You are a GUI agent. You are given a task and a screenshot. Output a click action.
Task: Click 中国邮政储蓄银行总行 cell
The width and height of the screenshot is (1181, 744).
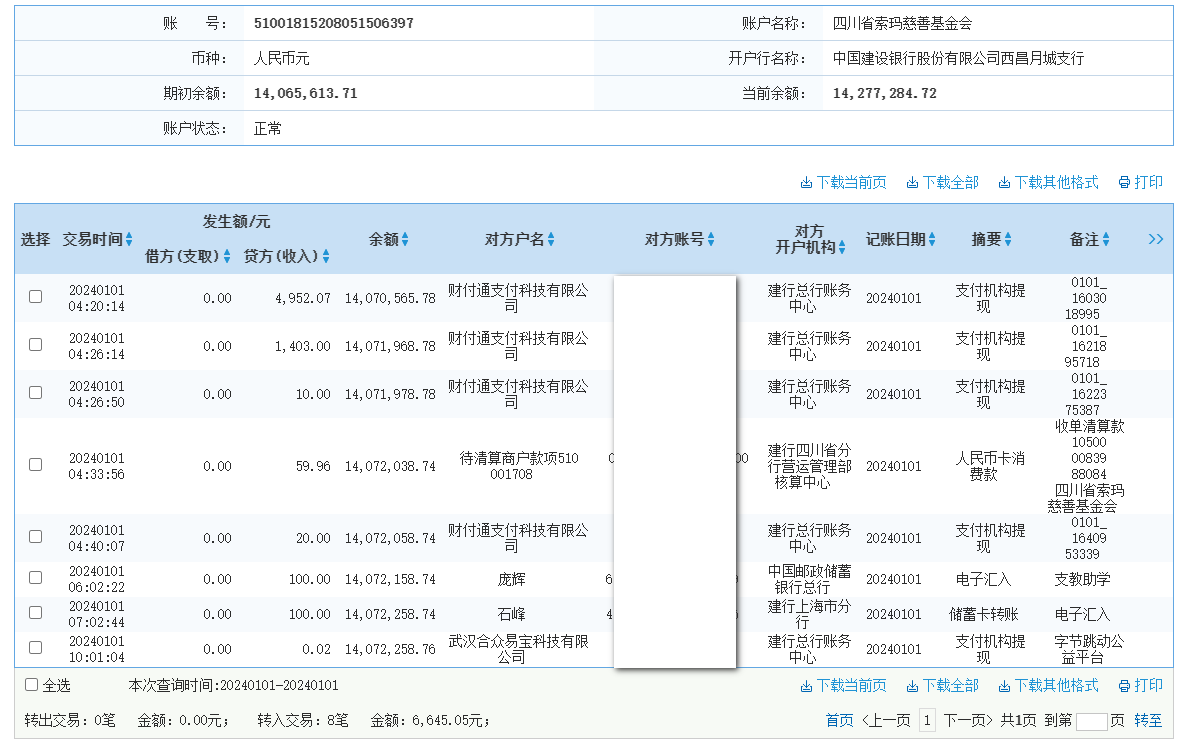(x=809, y=579)
